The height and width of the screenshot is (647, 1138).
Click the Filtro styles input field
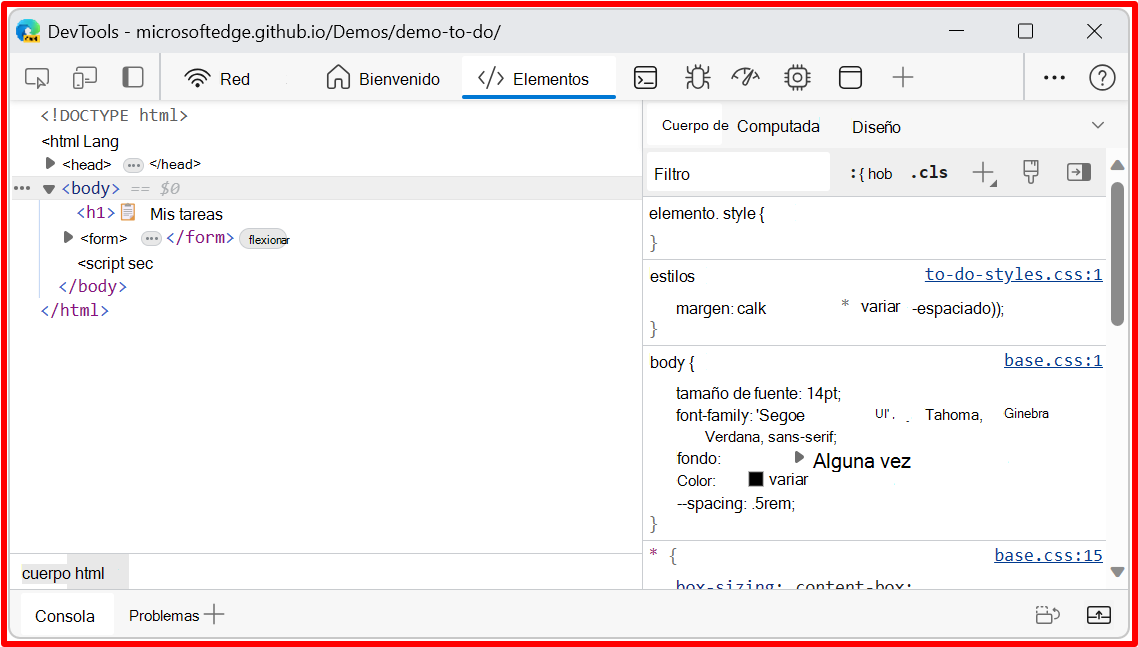(738, 171)
